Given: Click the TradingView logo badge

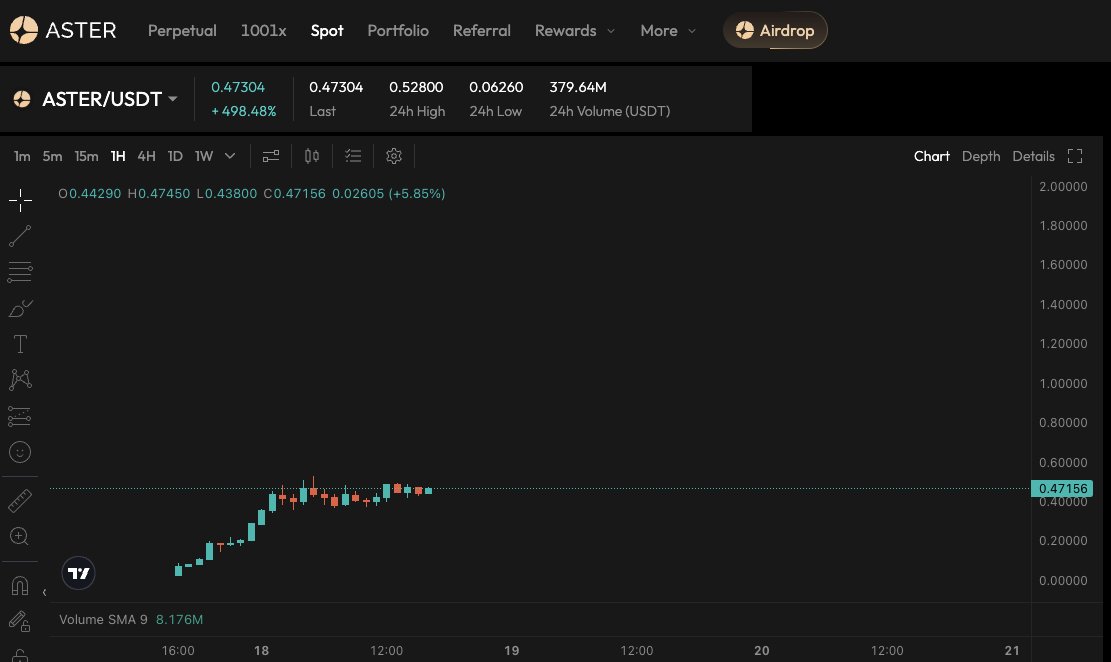Looking at the screenshot, I should pos(79,573).
